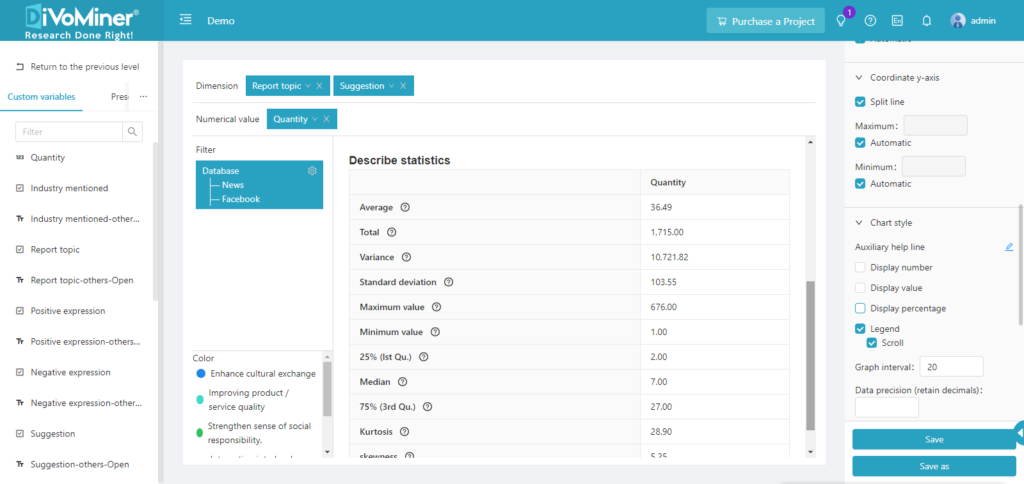Click green swatch for Strengthen social responsibility
The image size is (1024, 484).
[x=199, y=432]
